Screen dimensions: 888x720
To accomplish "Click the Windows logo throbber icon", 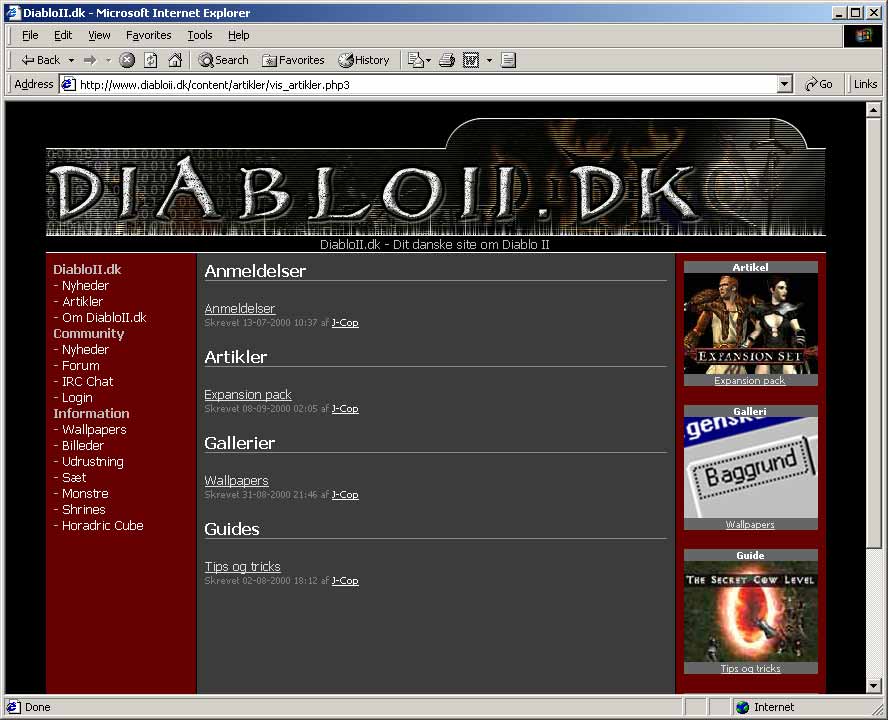I will click(x=863, y=36).
